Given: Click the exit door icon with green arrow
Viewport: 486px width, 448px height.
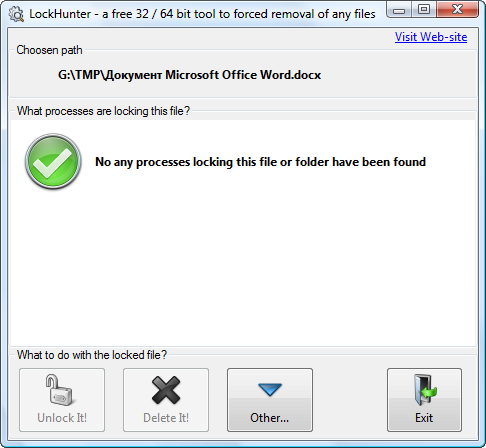Looking at the screenshot, I should click(425, 390).
